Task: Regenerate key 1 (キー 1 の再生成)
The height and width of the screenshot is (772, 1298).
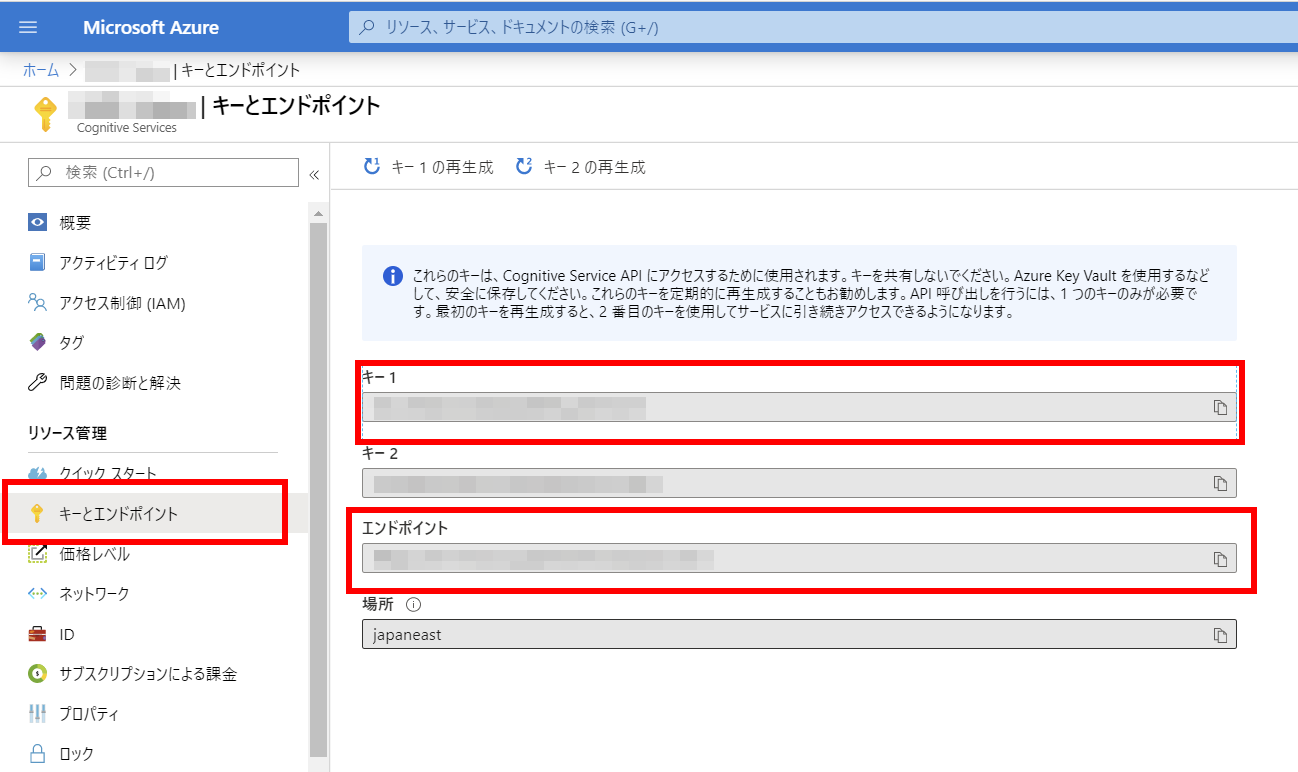Action: pos(429,167)
